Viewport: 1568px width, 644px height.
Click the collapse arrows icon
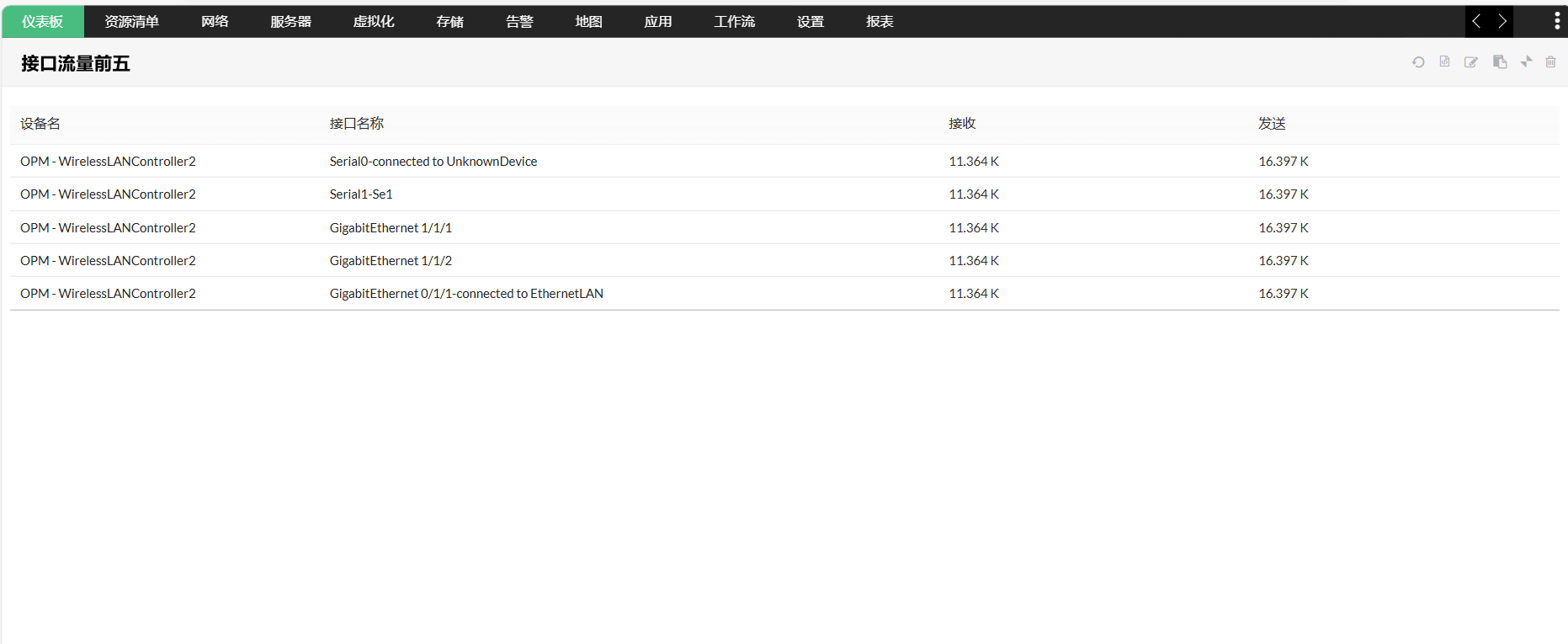coord(1526,61)
